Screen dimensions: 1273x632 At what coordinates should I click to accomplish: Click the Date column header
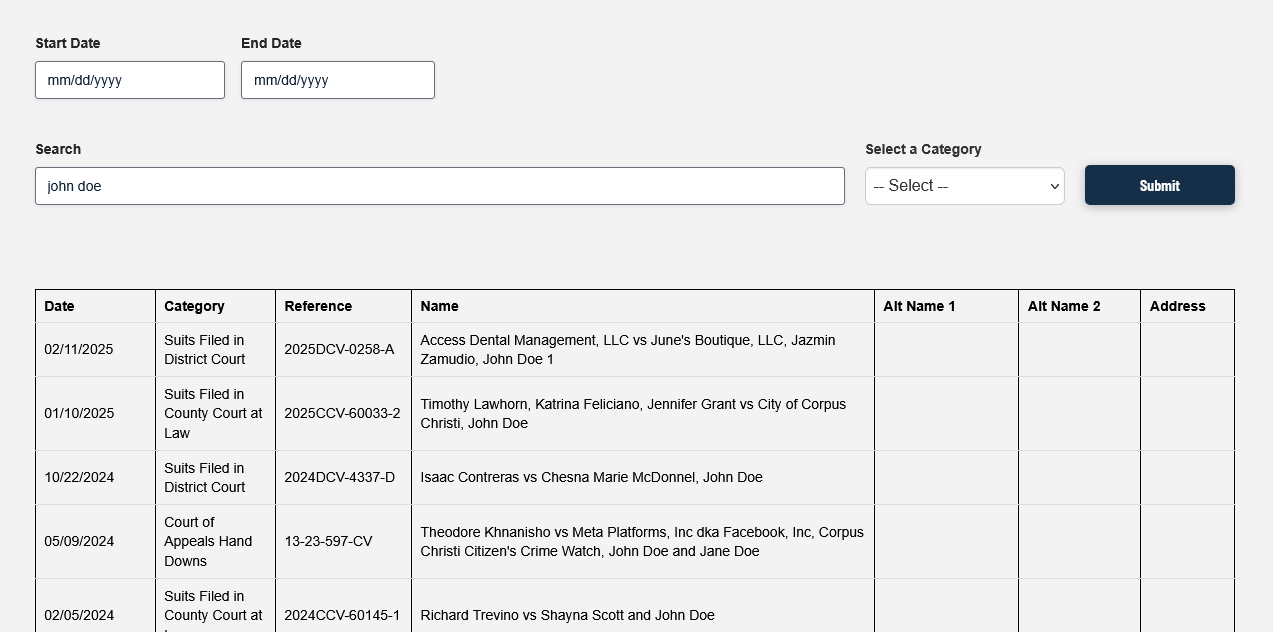96,306
